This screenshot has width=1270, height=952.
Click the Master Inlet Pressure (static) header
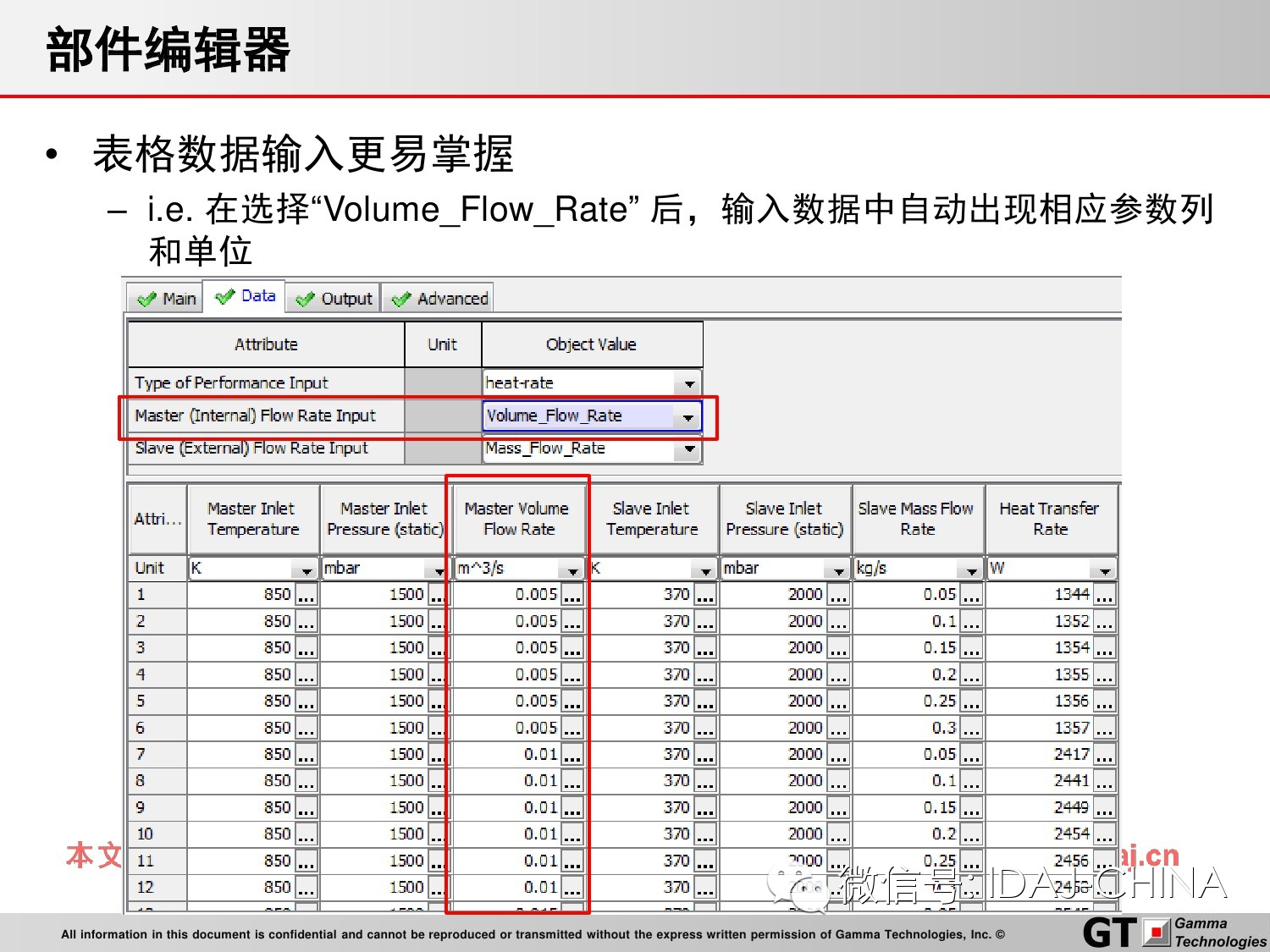(385, 519)
